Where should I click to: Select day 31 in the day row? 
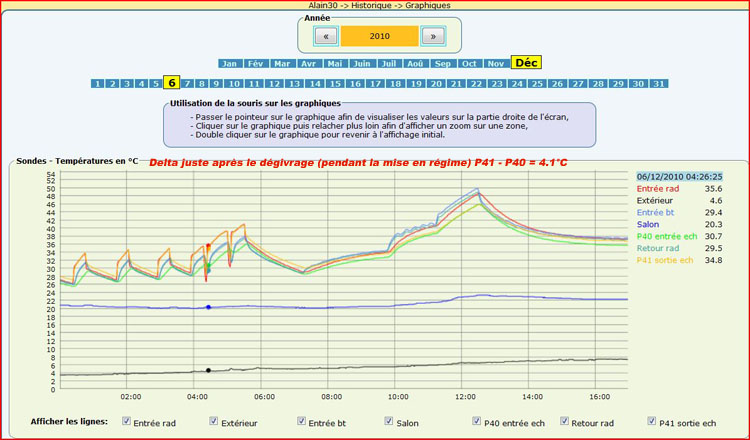659,84
